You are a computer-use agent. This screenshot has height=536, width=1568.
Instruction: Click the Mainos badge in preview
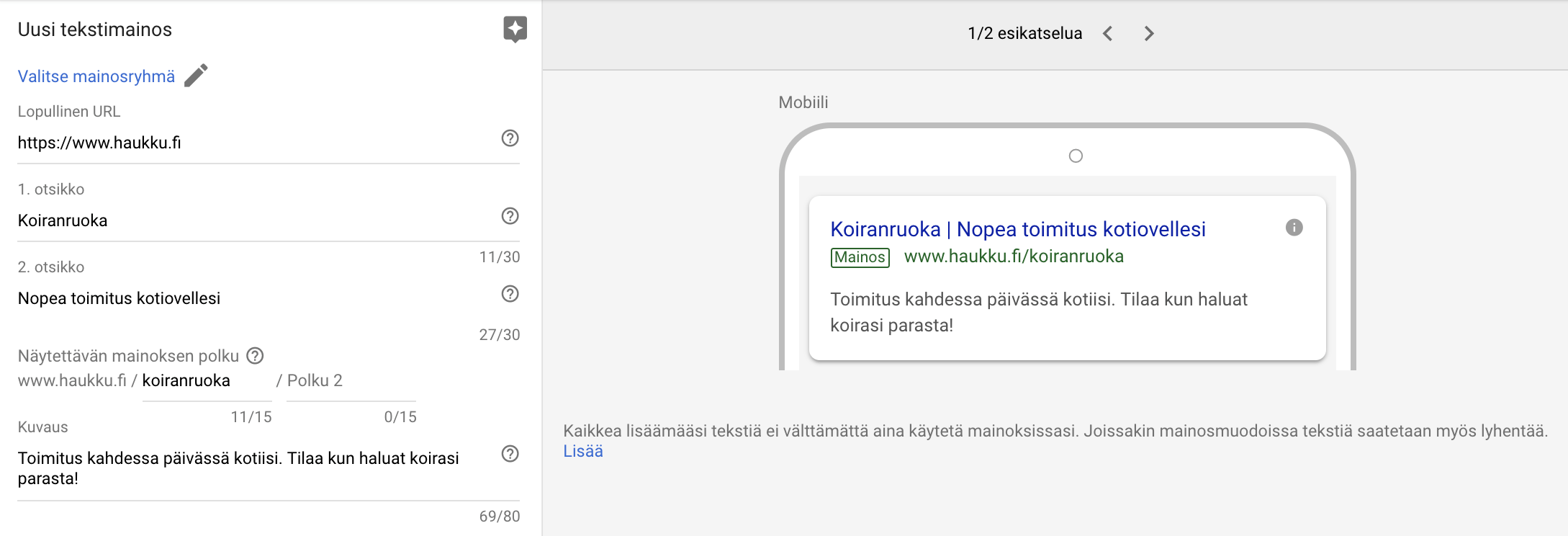860,257
